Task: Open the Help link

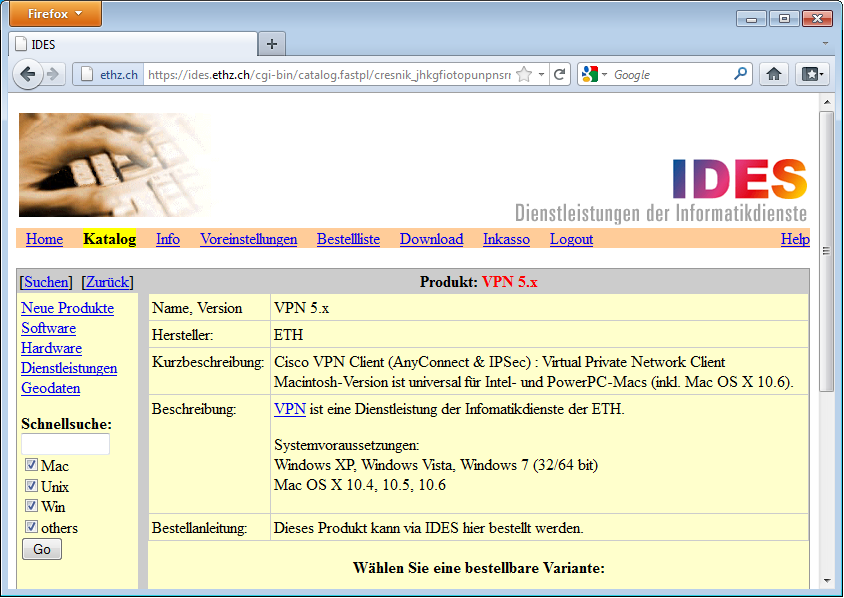Action: coord(795,239)
